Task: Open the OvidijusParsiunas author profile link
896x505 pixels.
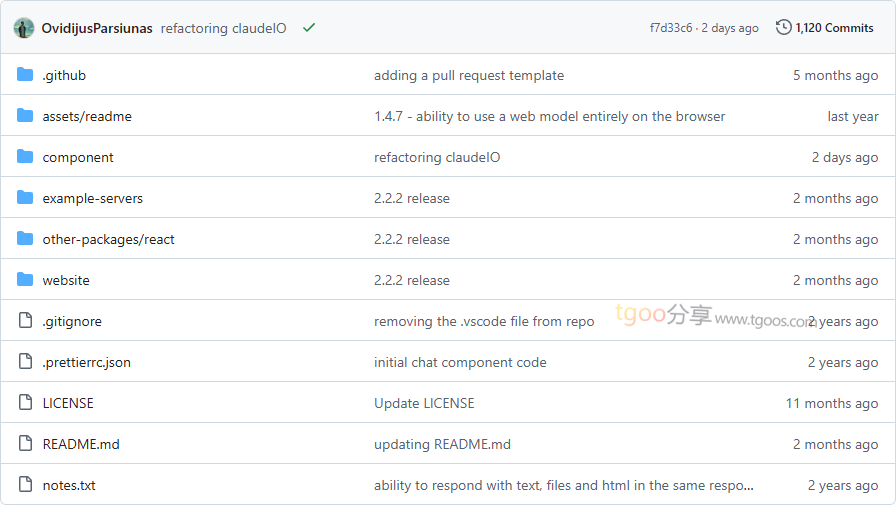Action: click(97, 29)
